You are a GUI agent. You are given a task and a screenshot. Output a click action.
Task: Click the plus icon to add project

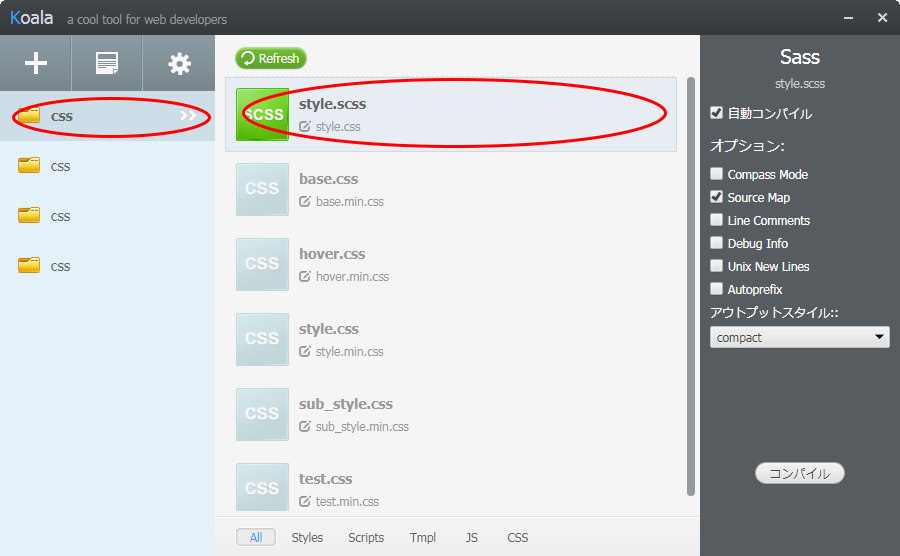pos(36,63)
